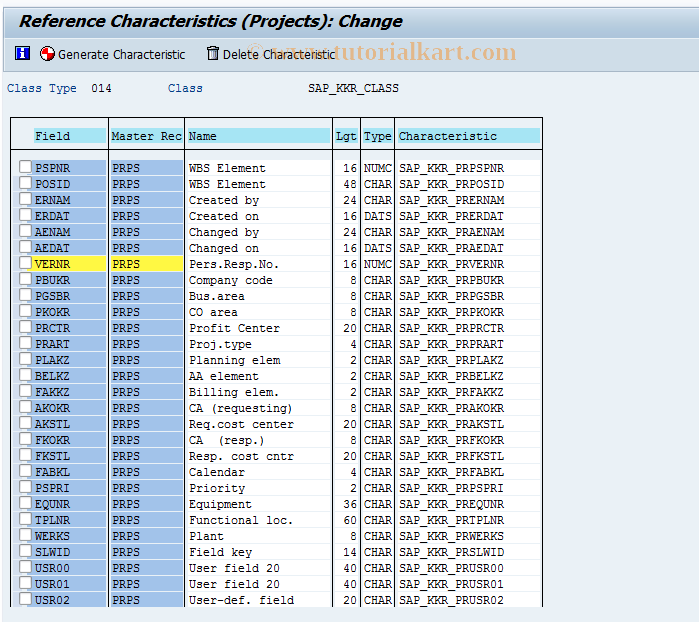Click Generate Characteristic button label

click(x=121, y=55)
